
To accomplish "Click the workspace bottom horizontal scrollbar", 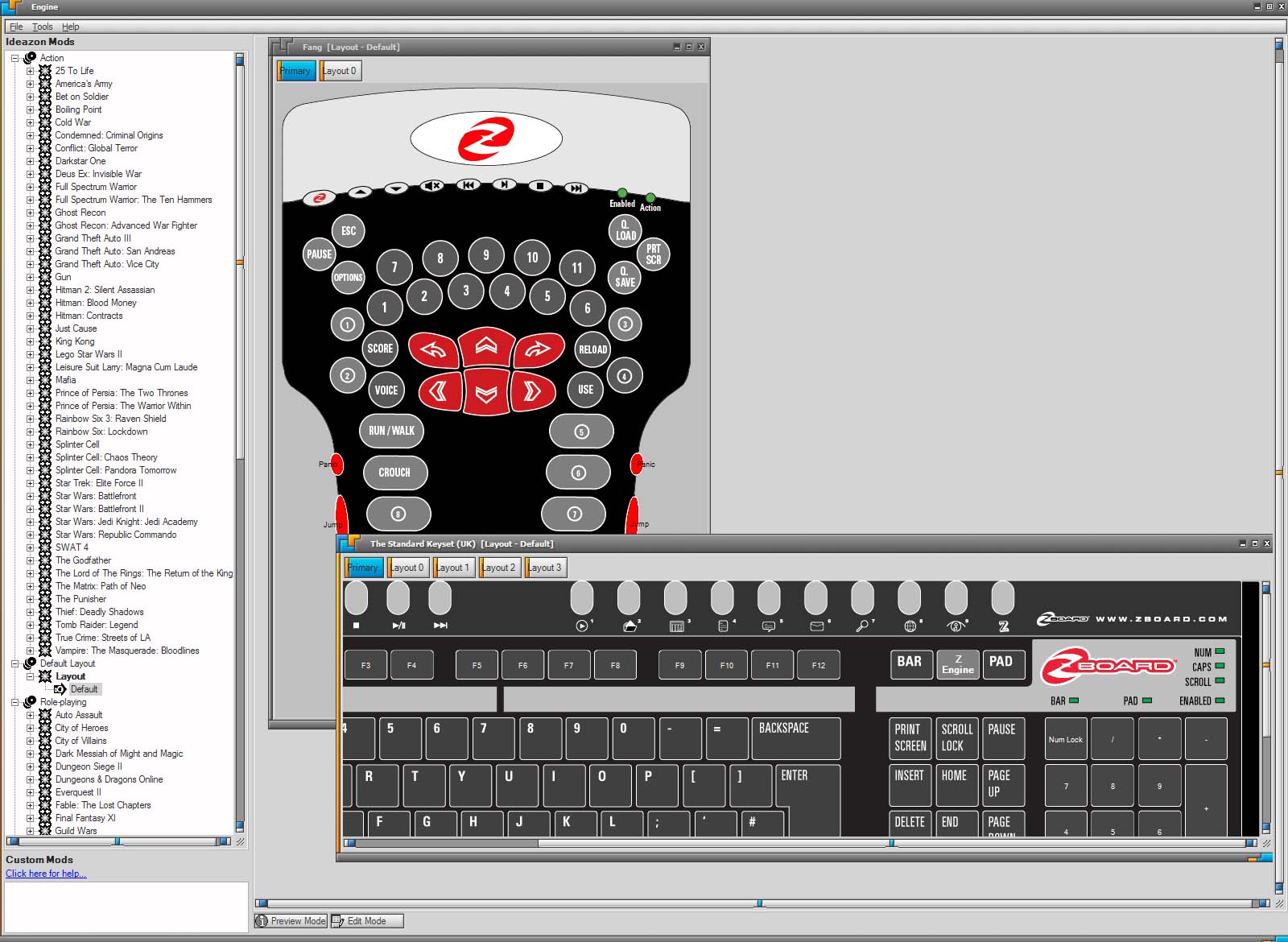I will pyautogui.click(x=763, y=903).
